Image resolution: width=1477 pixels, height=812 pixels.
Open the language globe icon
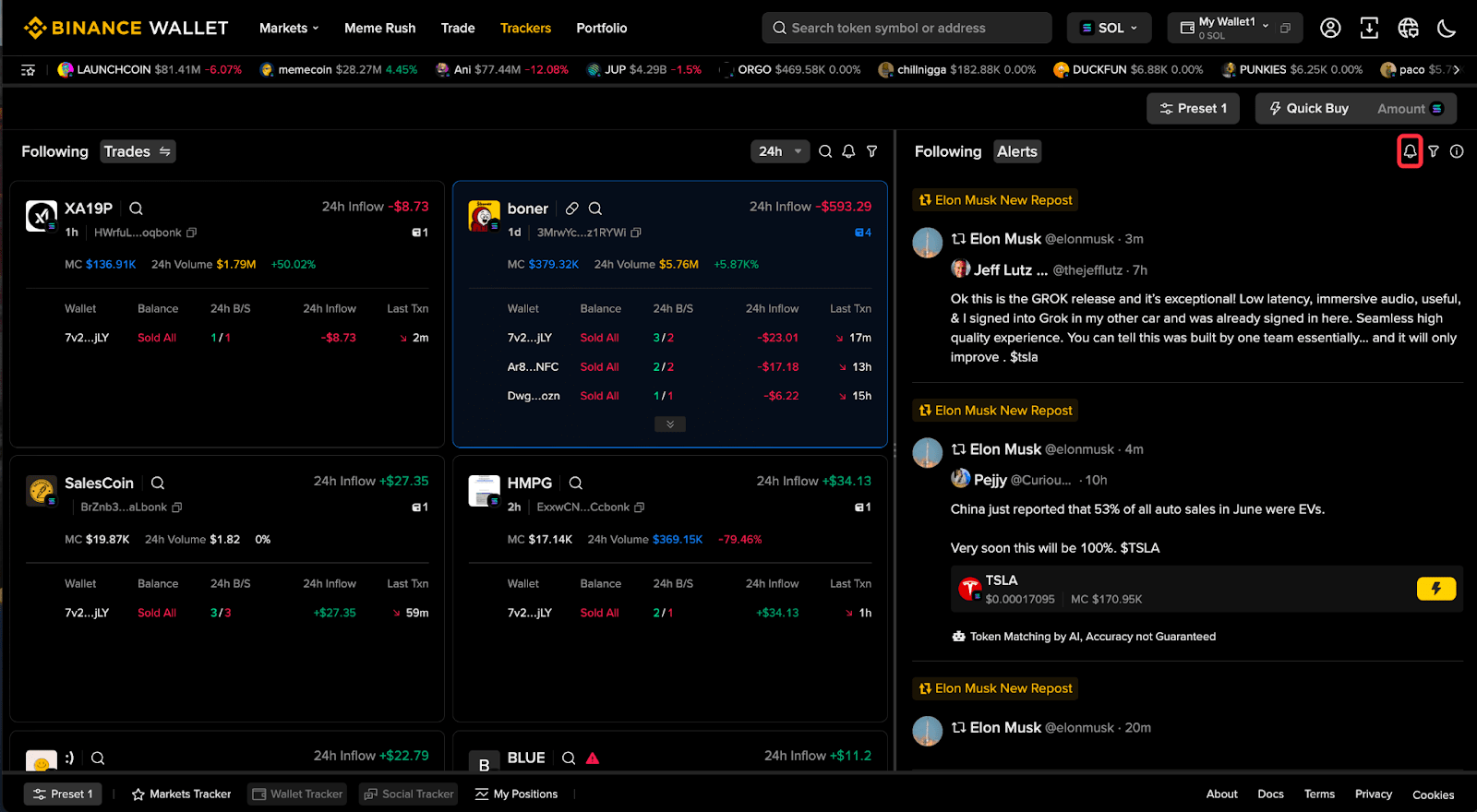pos(1408,28)
